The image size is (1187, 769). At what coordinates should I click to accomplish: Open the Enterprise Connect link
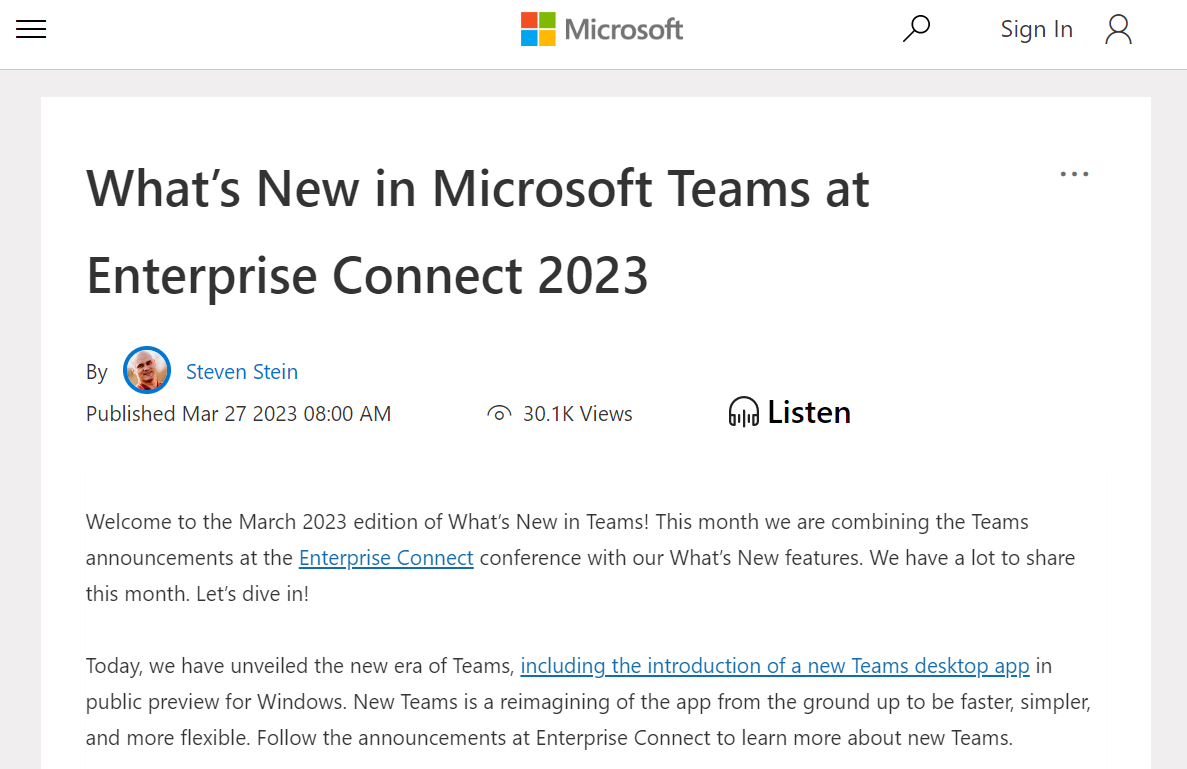(385, 557)
